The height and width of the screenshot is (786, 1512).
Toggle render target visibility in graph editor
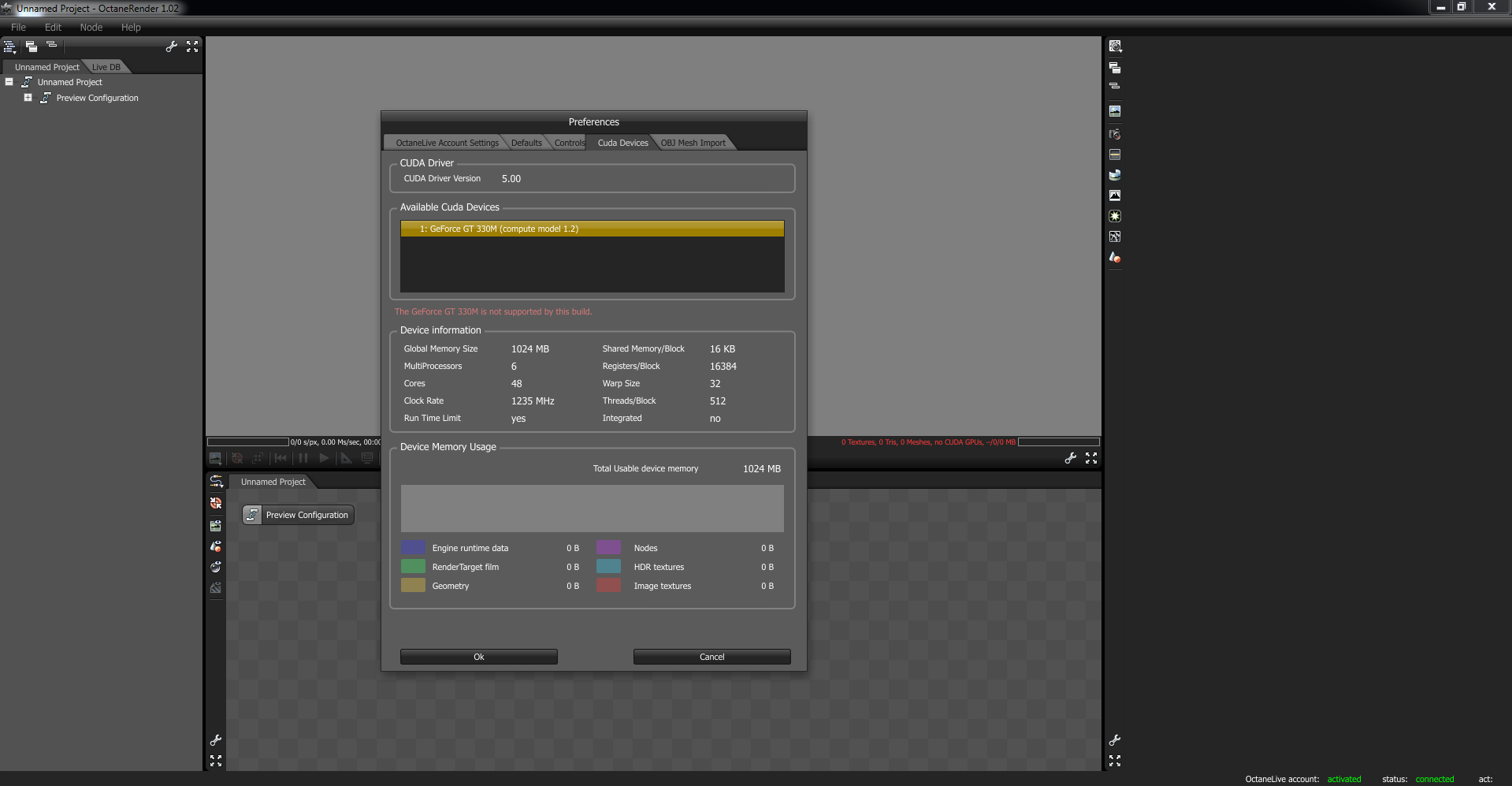216,525
